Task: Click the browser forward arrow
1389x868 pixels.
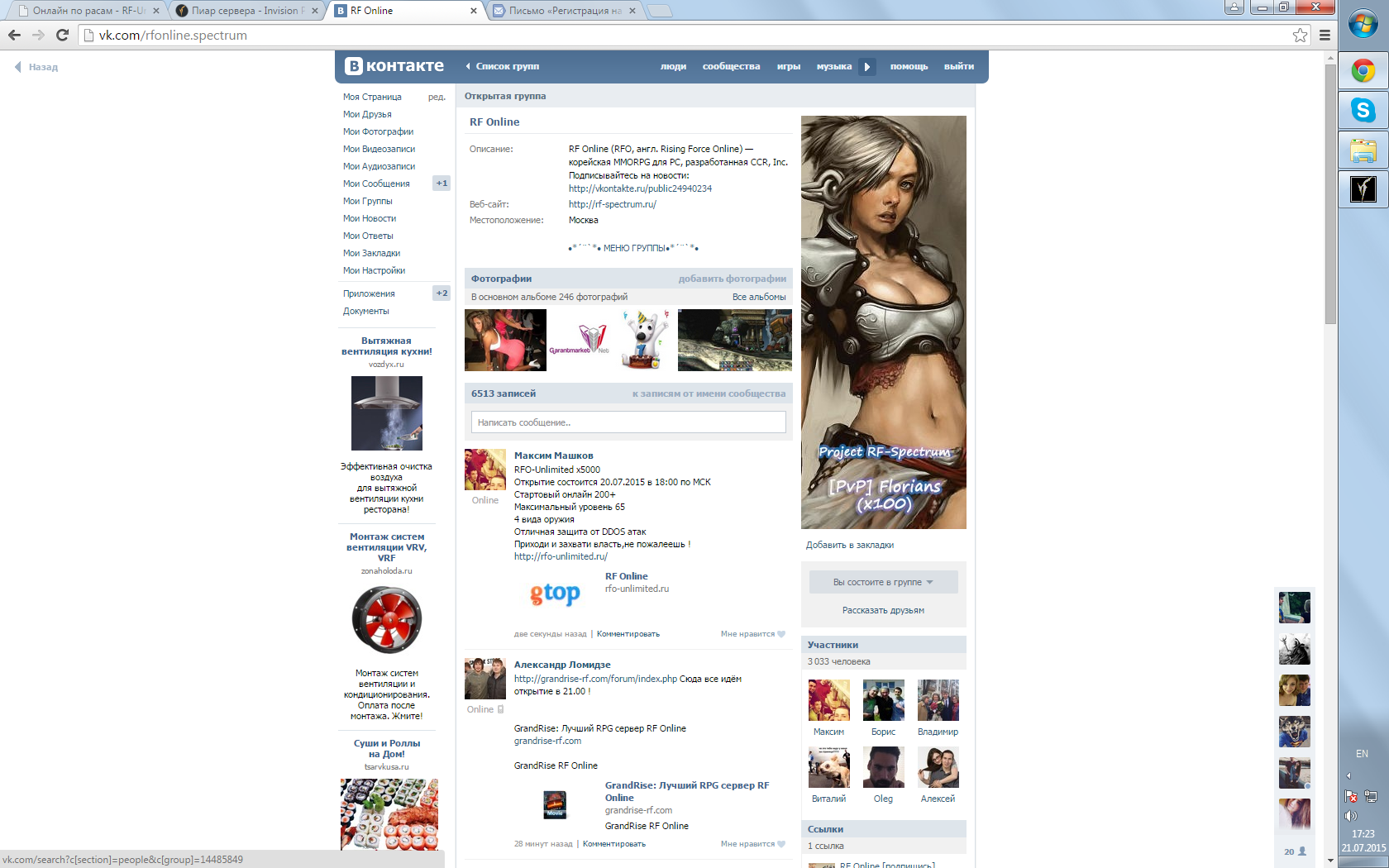Action: [x=38, y=35]
